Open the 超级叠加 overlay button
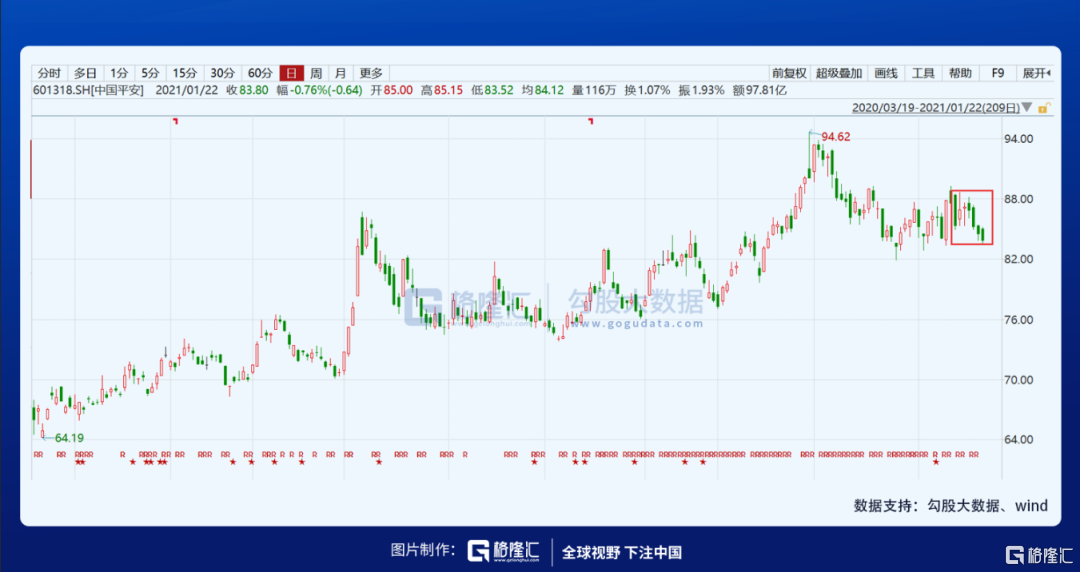The image size is (1080, 572). click(838, 73)
